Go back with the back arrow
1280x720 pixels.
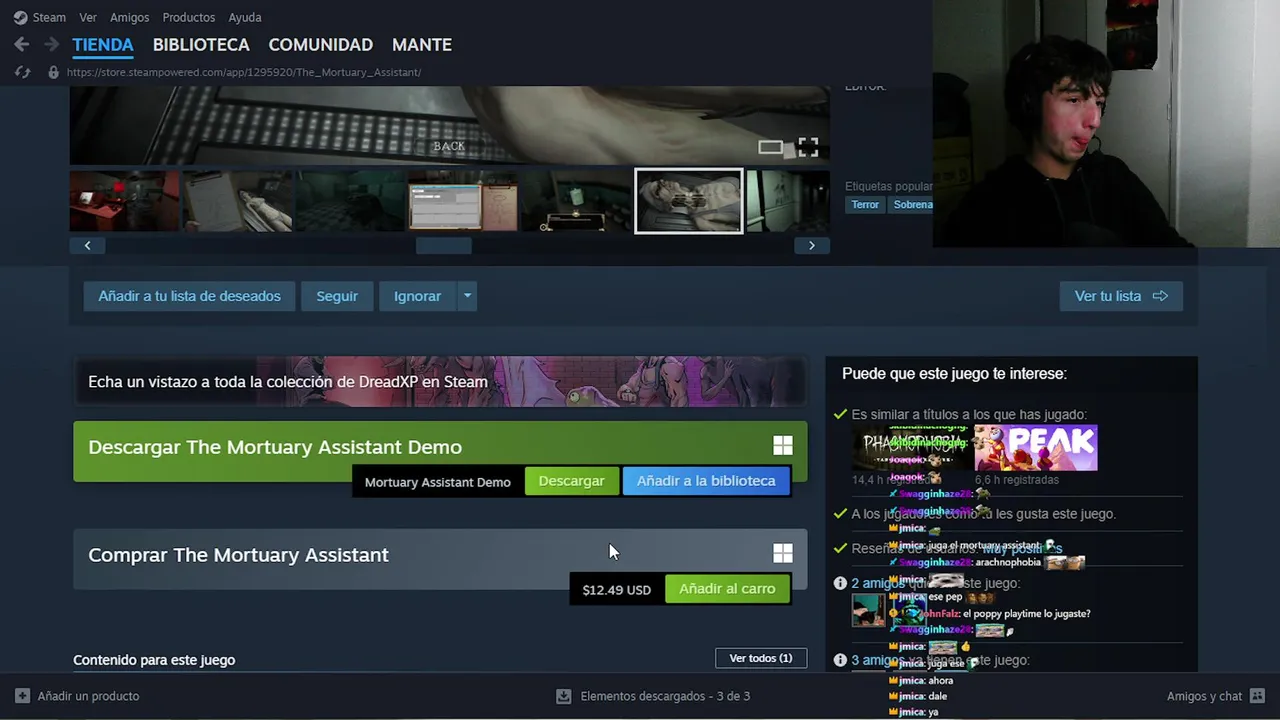22,44
